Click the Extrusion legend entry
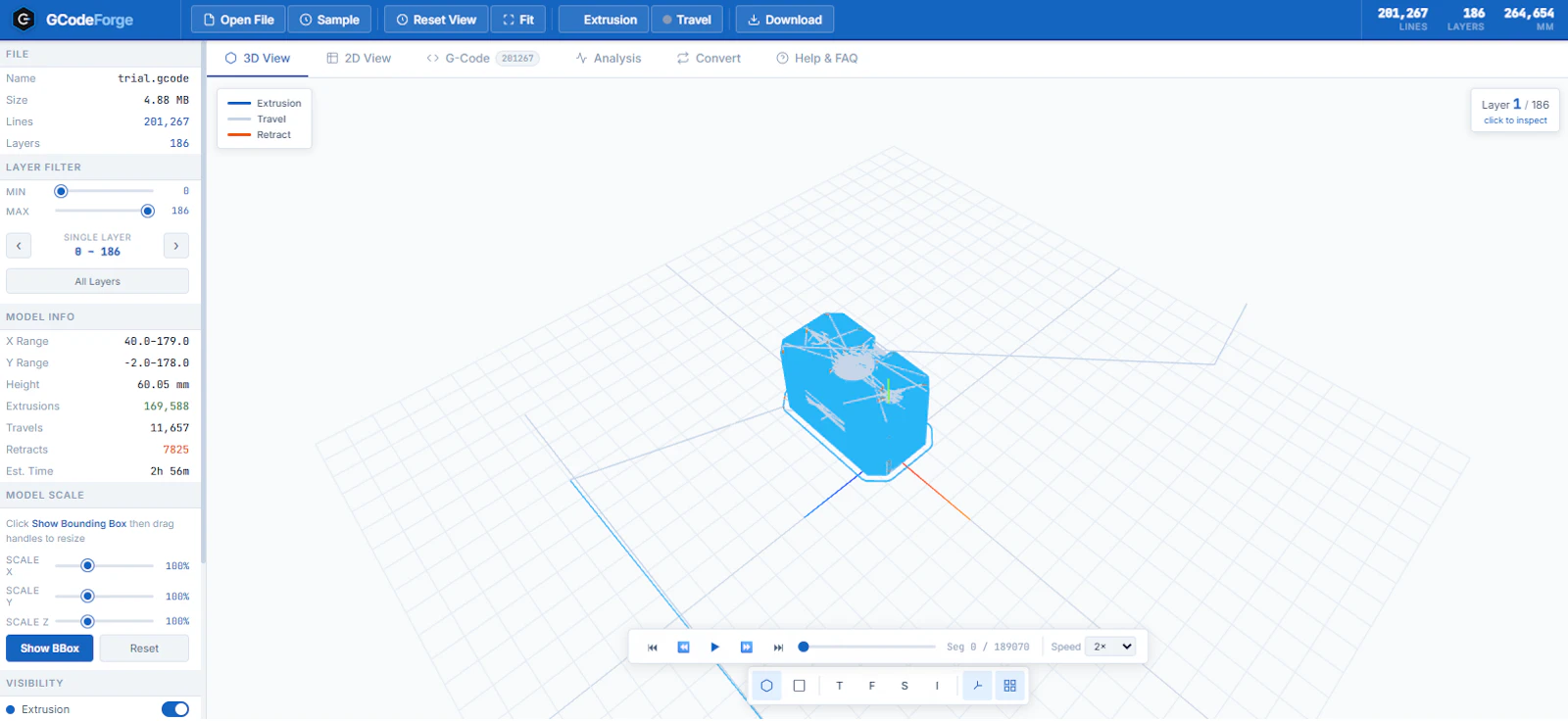 click(265, 103)
